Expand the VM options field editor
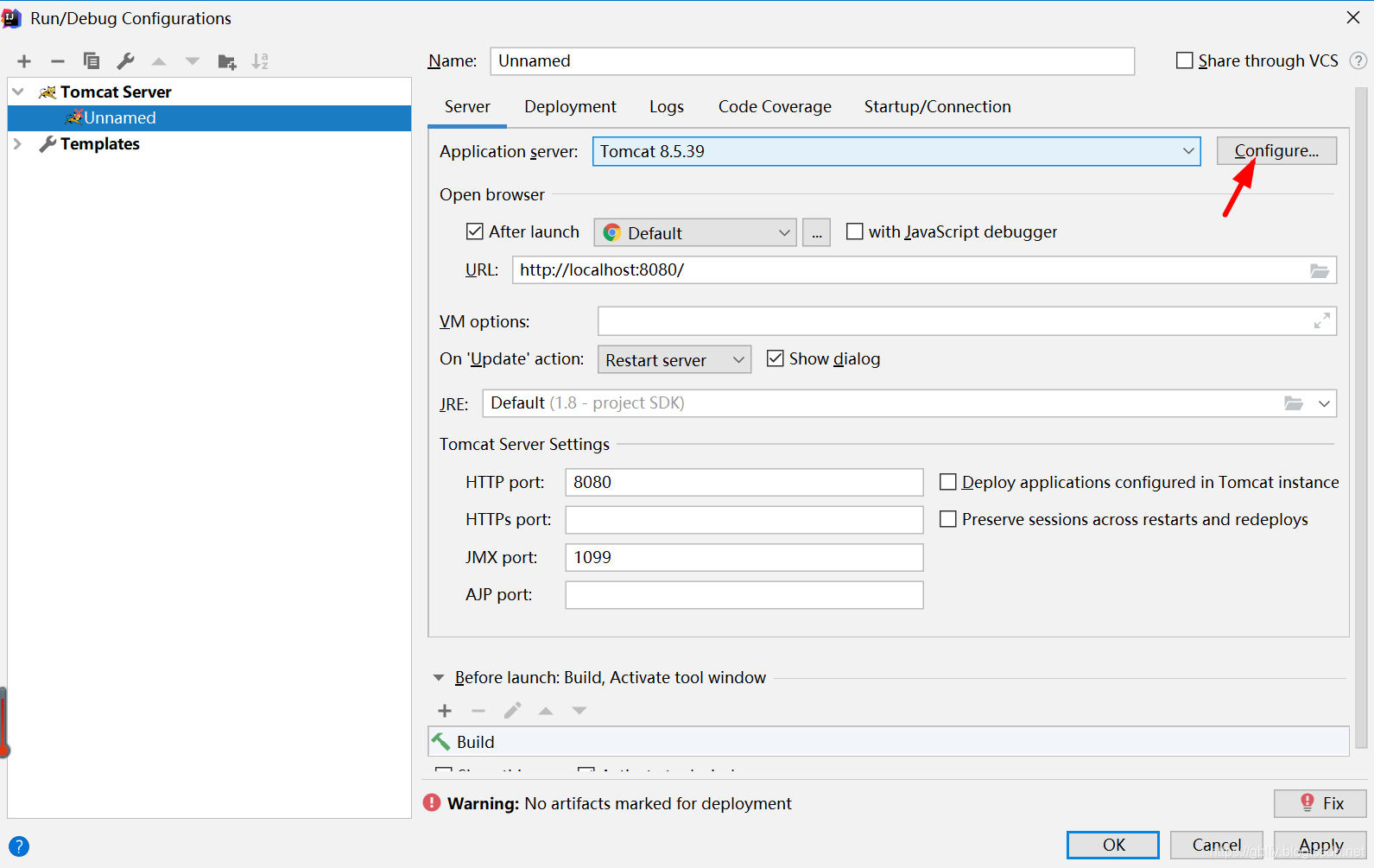The width and height of the screenshot is (1374, 868). pos(1321,321)
